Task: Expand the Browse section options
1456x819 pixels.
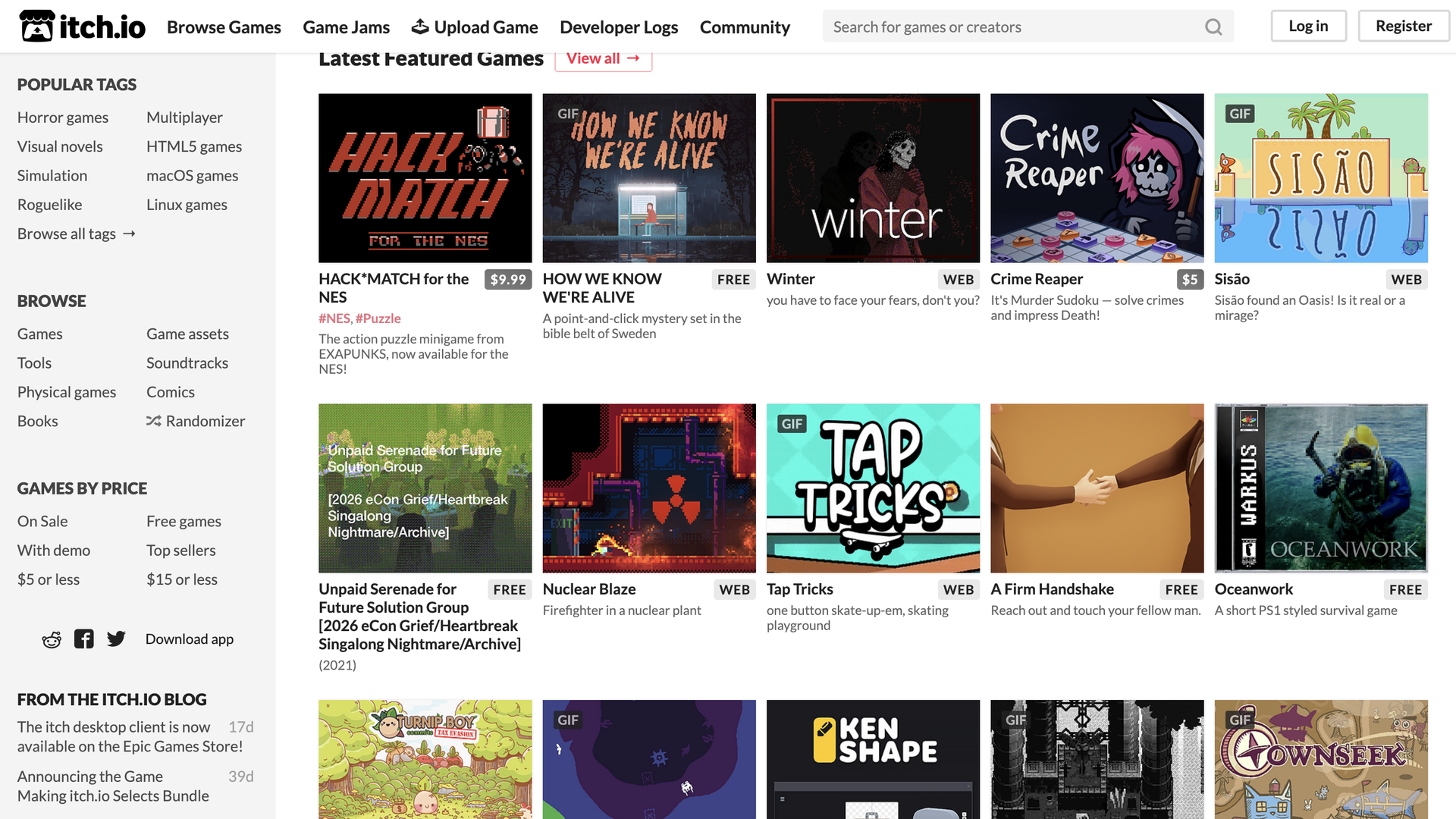Action: coord(51,300)
